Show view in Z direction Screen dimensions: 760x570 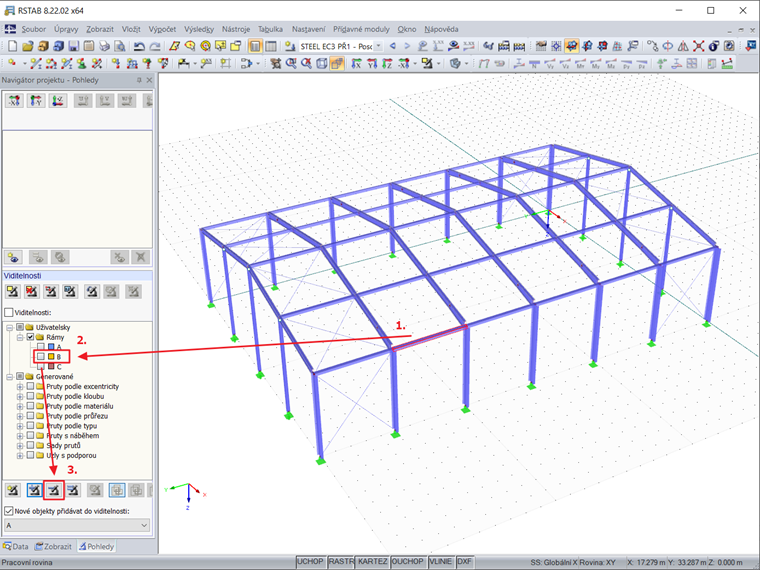(387, 63)
